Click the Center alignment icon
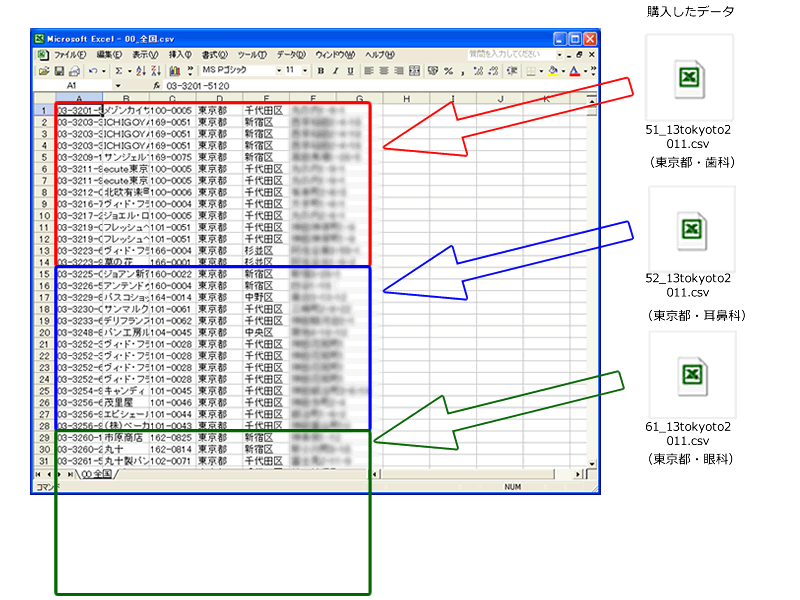The width and height of the screenshot is (800, 600). [x=383, y=71]
